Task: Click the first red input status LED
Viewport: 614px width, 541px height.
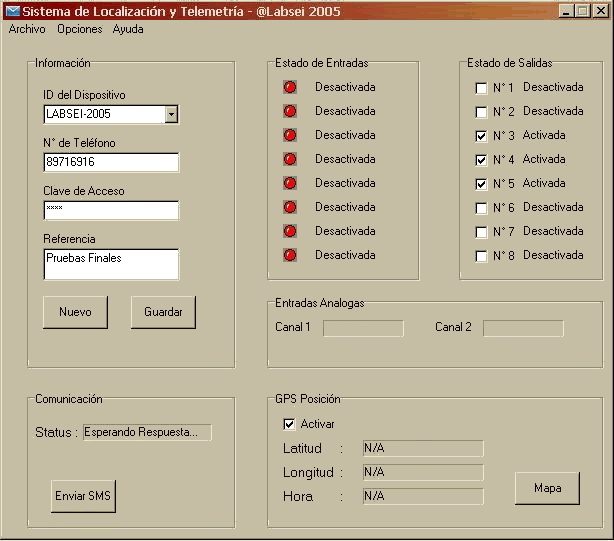Action: (290, 87)
